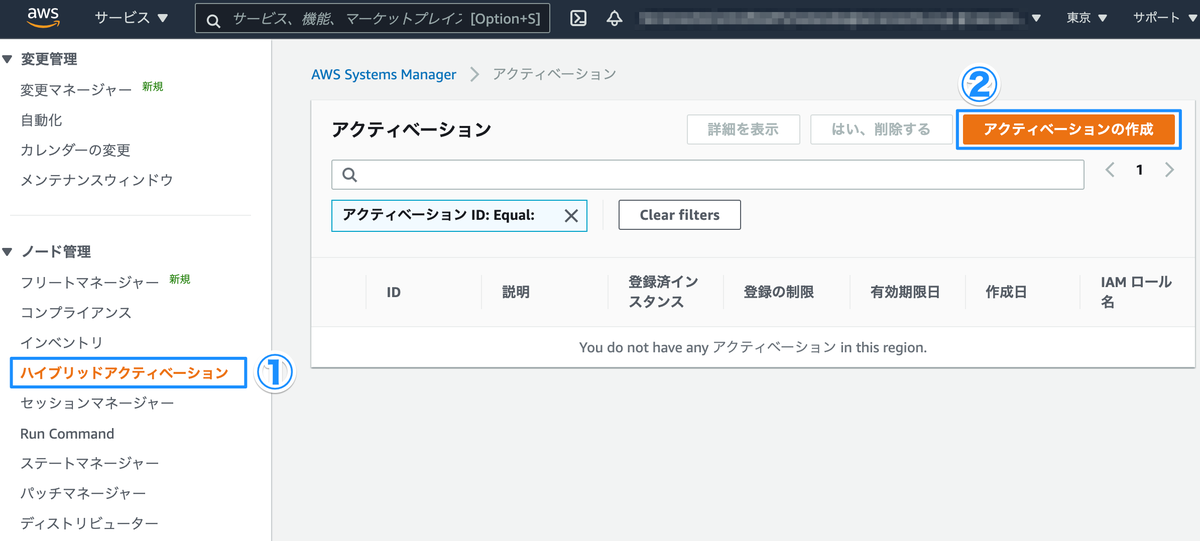The width and height of the screenshot is (1200, 541).
Task: Open the サポート dropdown menu
Action: [x=1163, y=18]
